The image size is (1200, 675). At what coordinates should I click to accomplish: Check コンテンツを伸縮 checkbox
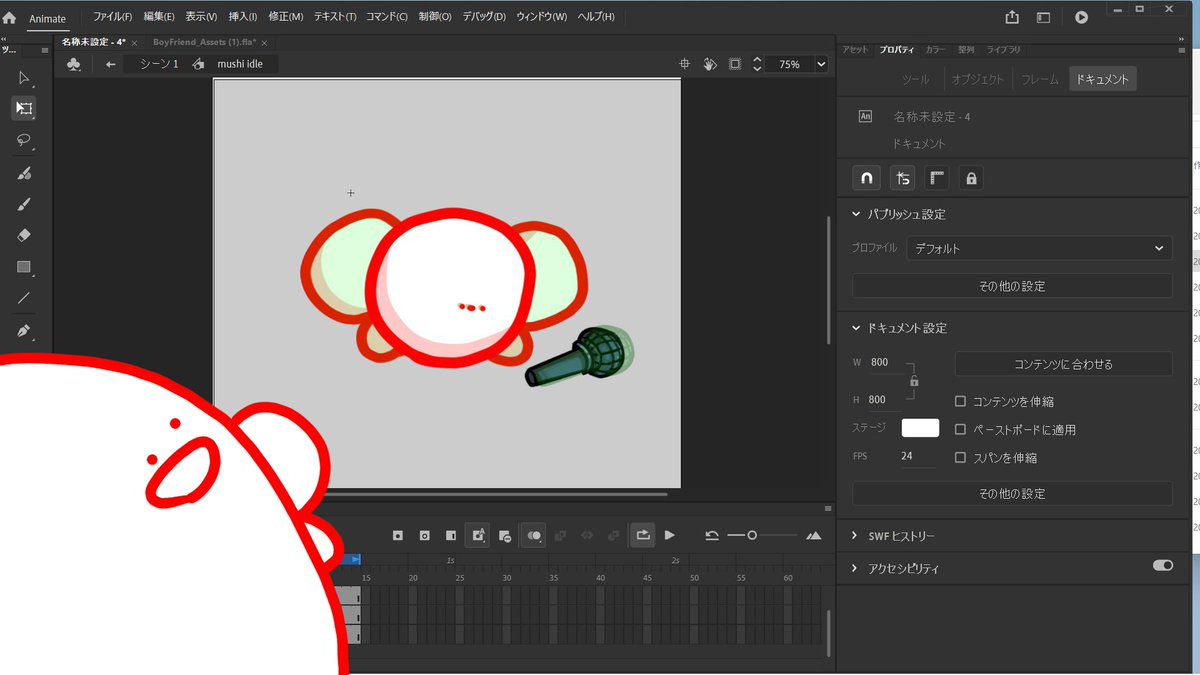click(961, 401)
